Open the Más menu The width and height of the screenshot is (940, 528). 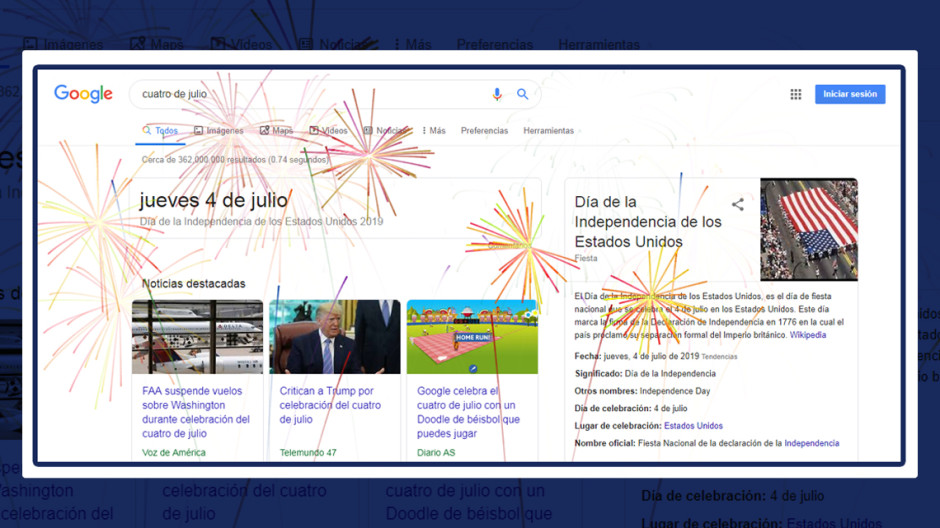click(x=434, y=131)
